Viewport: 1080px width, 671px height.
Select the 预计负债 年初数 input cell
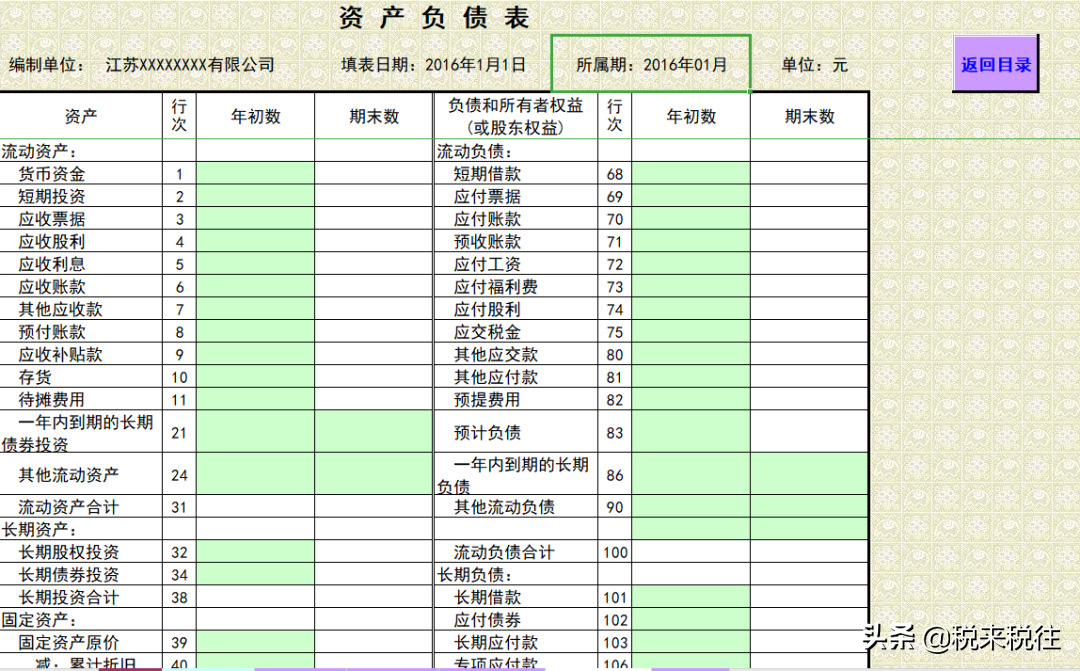pos(691,430)
